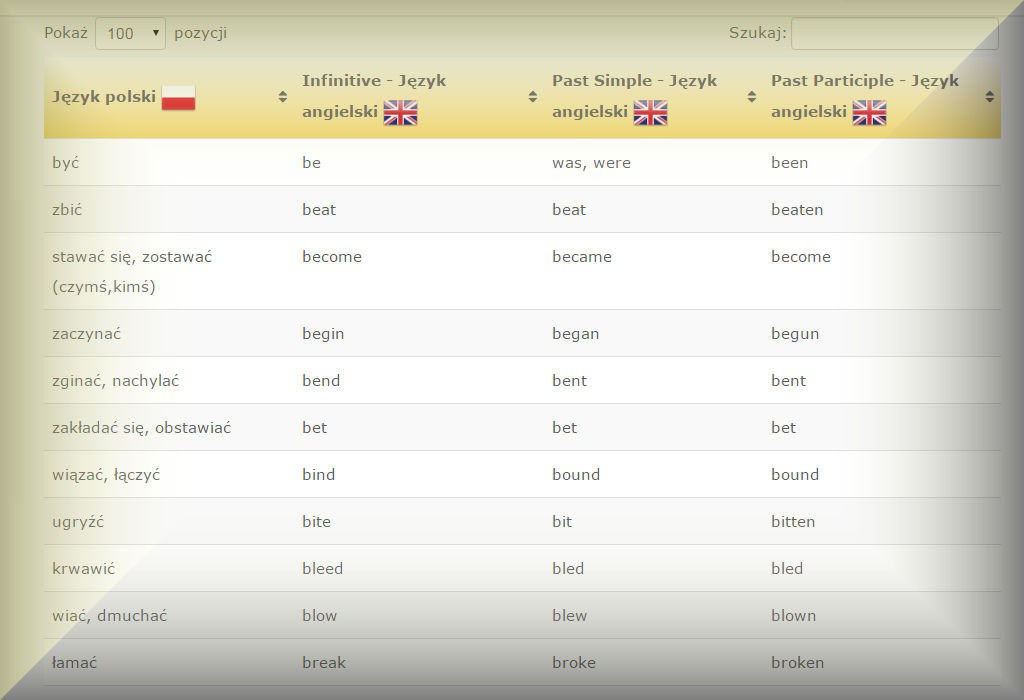This screenshot has width=1024, height=700.
Task: Sort by the Infinitive column header
Action: (419, 97)
